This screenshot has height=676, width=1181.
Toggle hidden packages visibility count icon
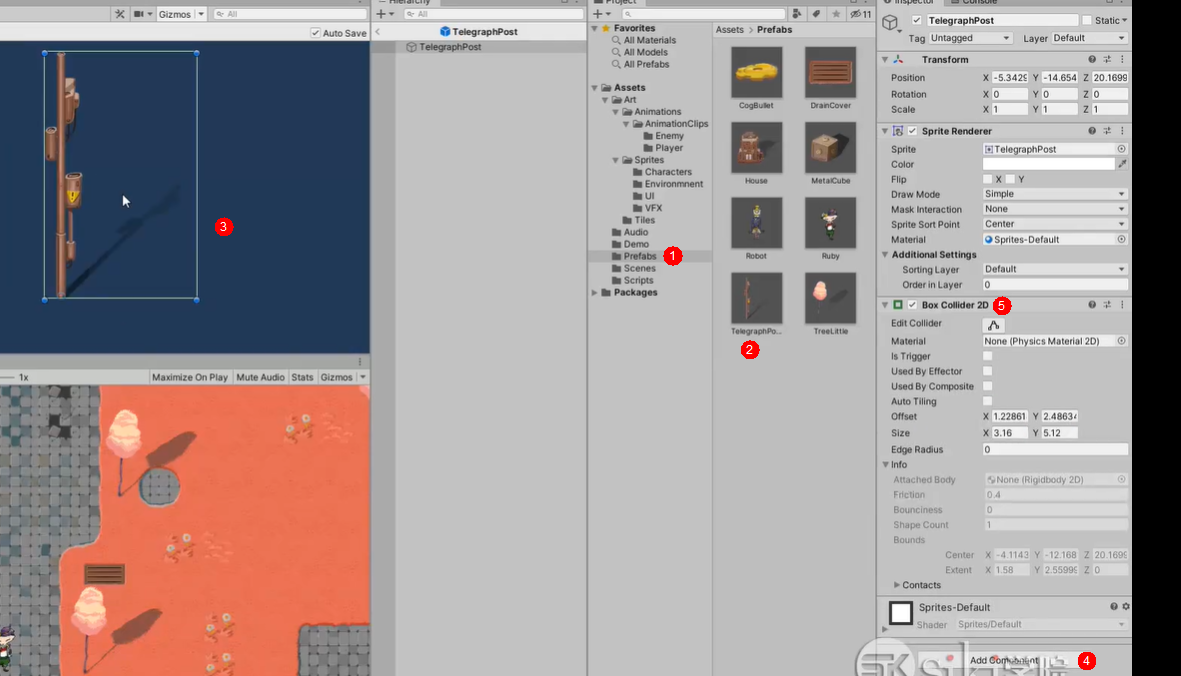(x=861, y=14)
